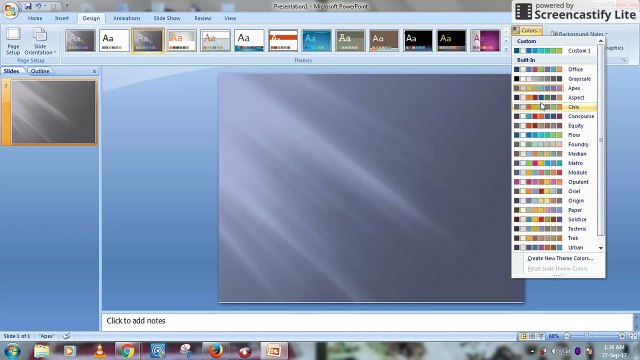
Task: Click the notes area to add notes
Action: pos(367,321)
